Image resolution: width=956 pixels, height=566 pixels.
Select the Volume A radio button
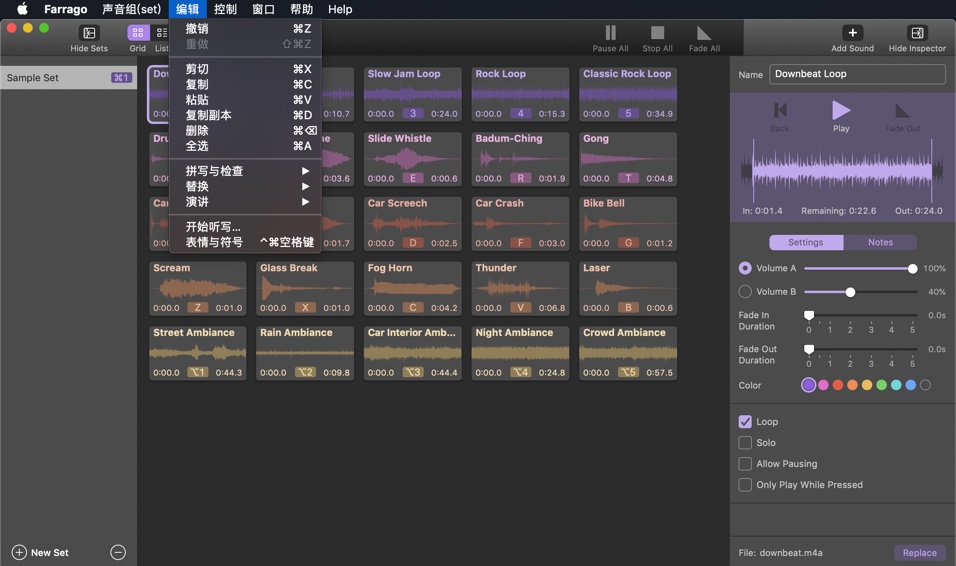tap(745, 268)
